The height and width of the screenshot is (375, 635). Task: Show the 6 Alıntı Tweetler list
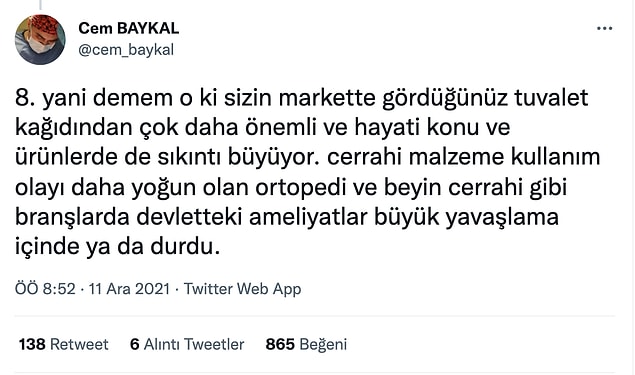[x=187, y=345]
